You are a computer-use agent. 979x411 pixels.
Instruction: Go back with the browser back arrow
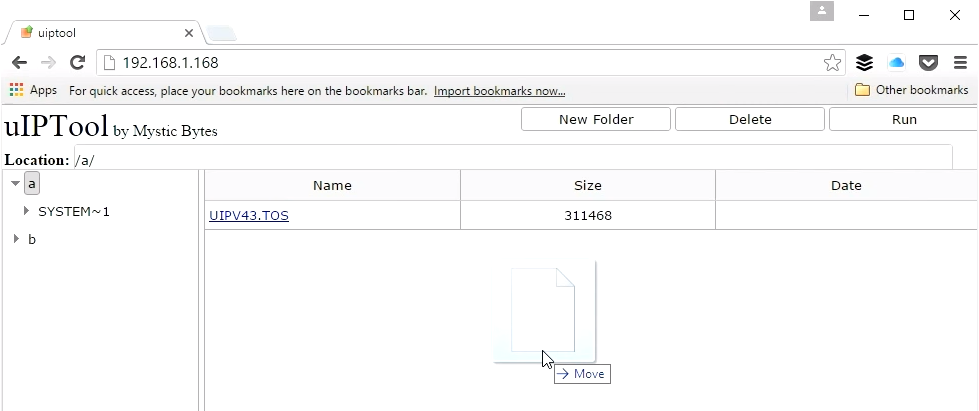pyautogui.click(x=19, y=62)
